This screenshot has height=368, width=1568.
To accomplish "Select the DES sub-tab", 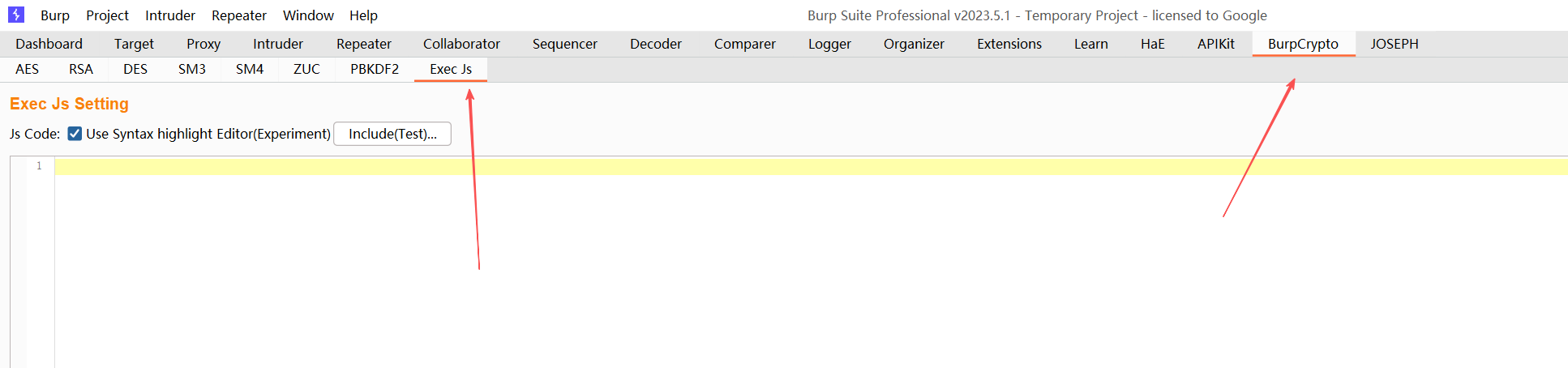I will point(135,69).
